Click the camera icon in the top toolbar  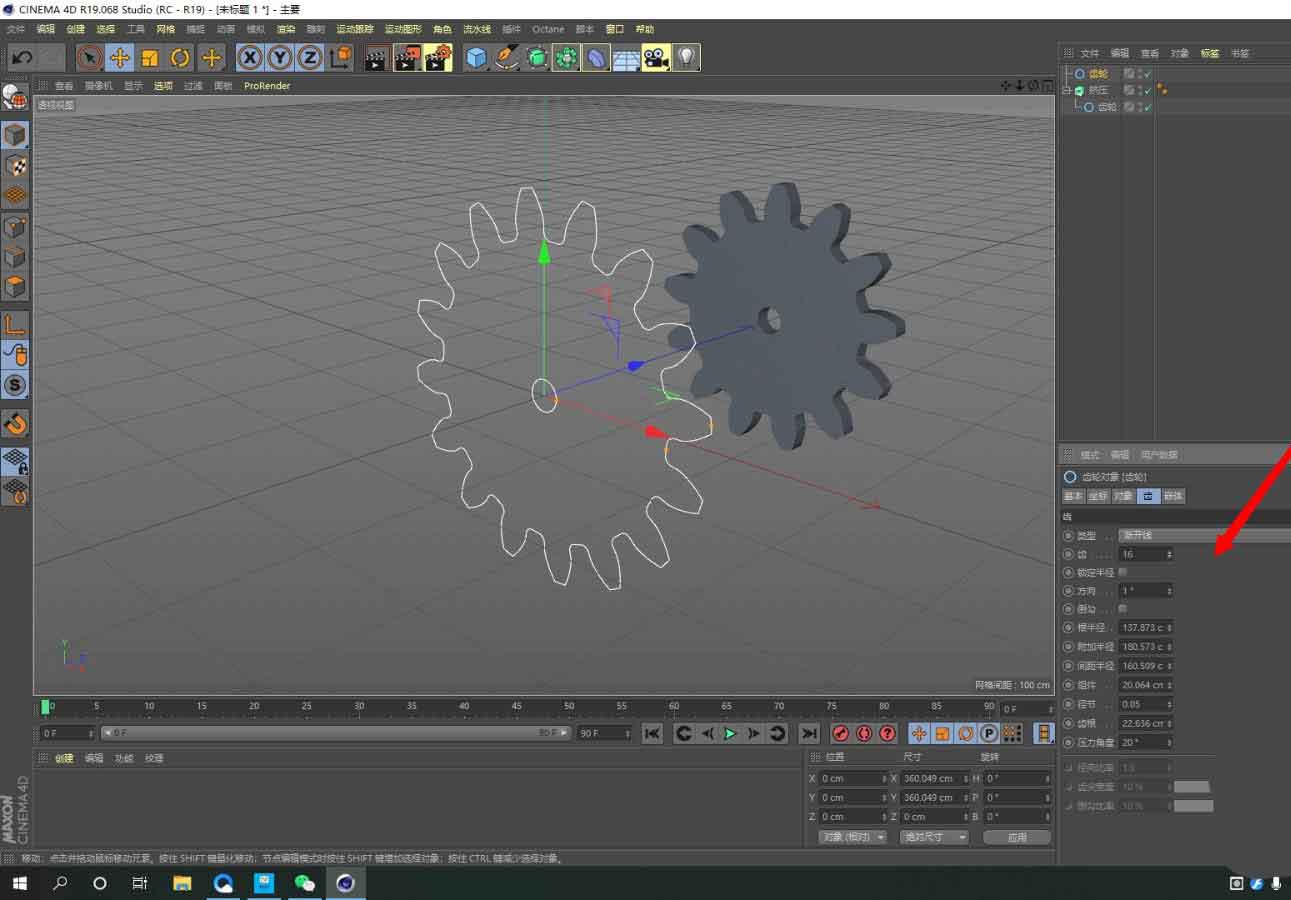point(657,58)
